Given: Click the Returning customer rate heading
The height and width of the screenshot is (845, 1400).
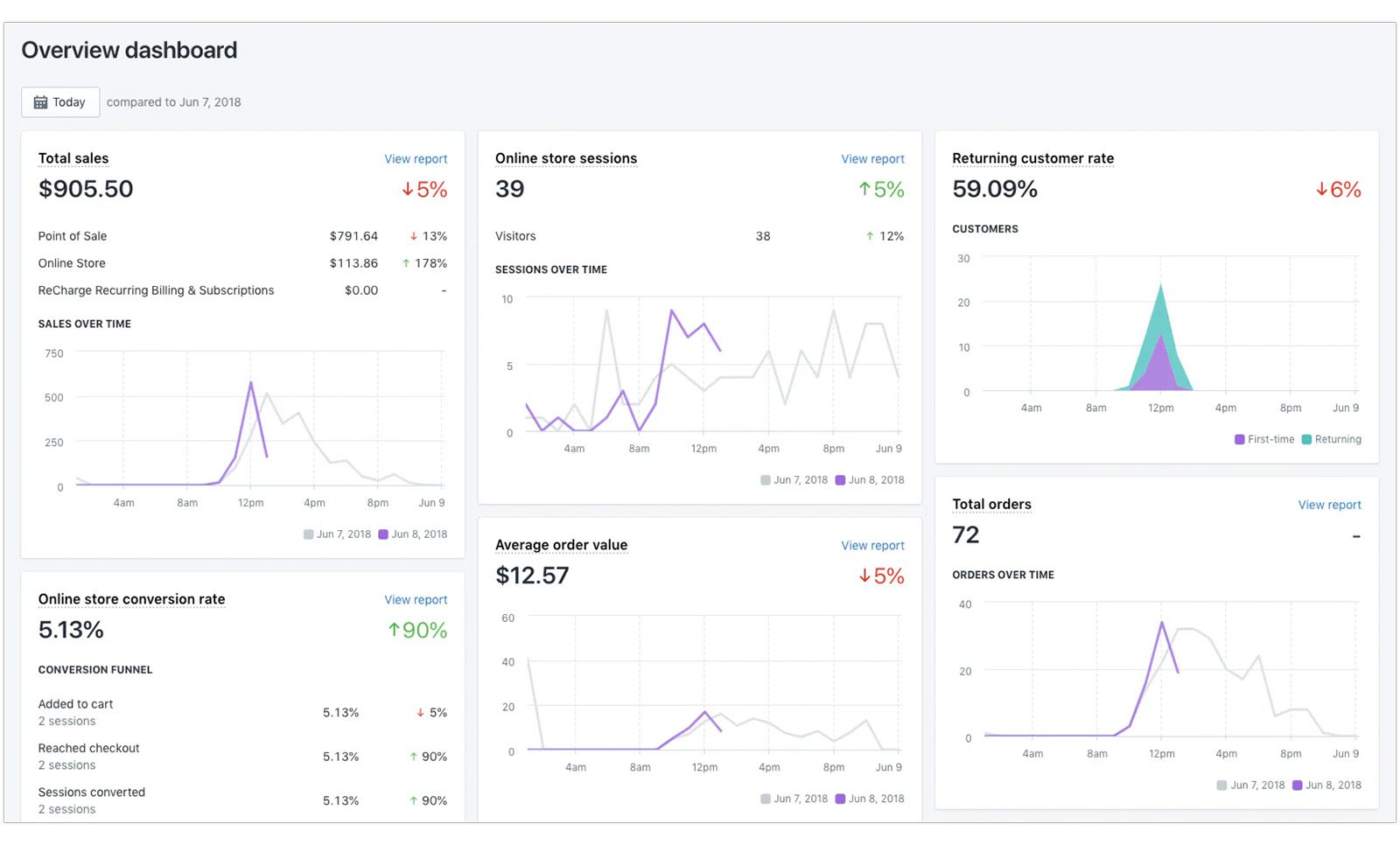Looking at the screenshot, I should point(1032,158).
